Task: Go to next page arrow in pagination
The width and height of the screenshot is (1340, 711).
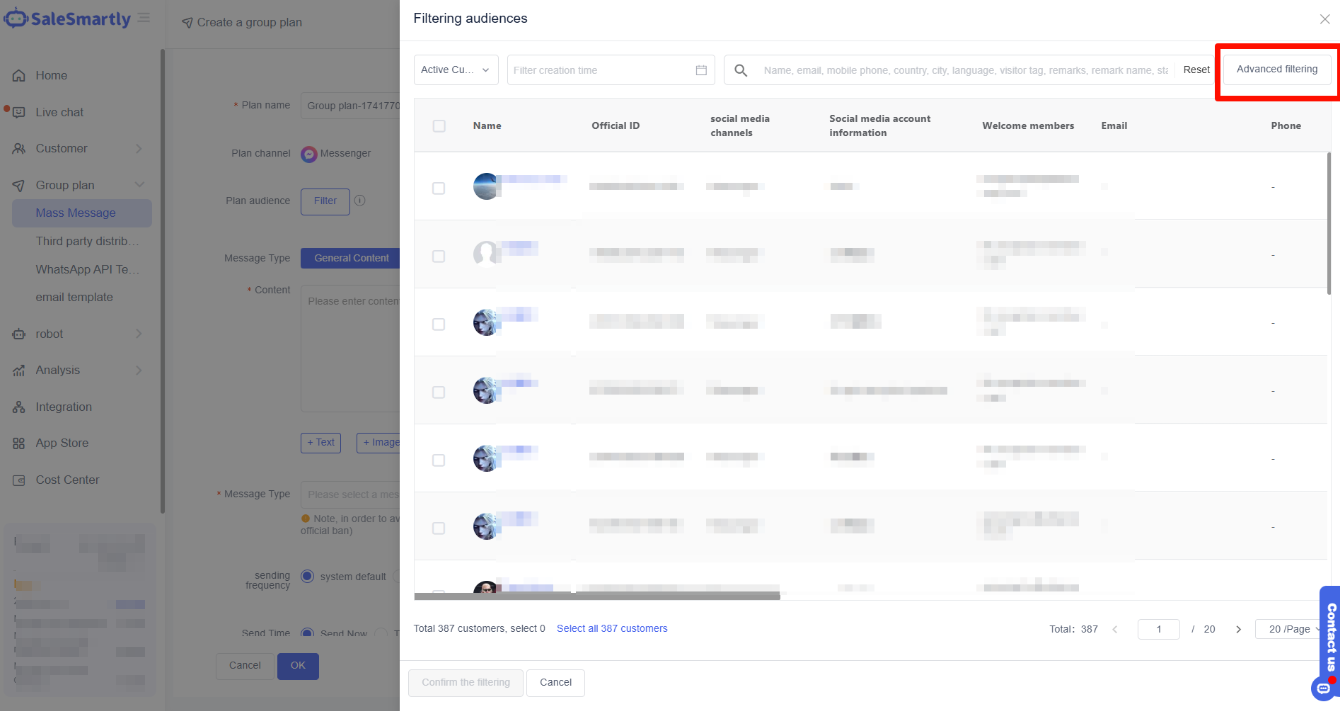Action: point(1238,629)
